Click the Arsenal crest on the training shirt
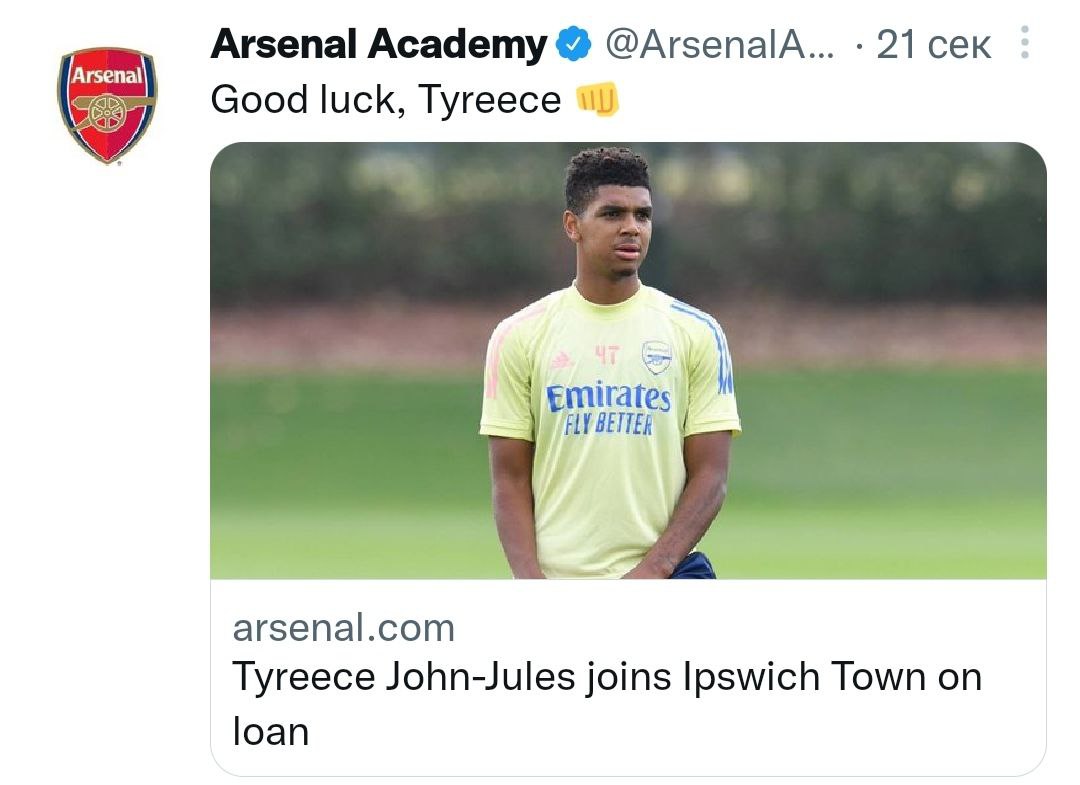This screenshot has width=1080, height=785. 656,357
